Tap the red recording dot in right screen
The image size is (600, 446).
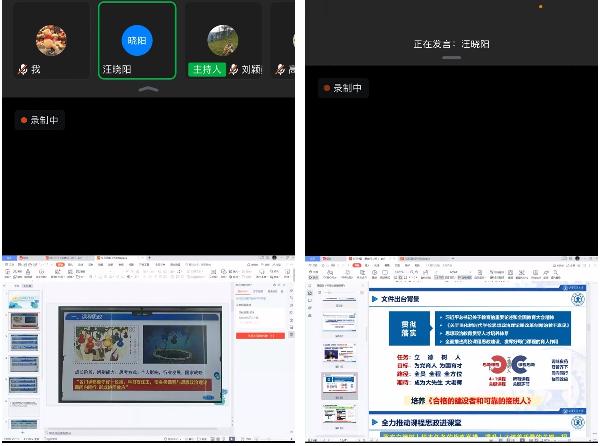coord(327,88)
